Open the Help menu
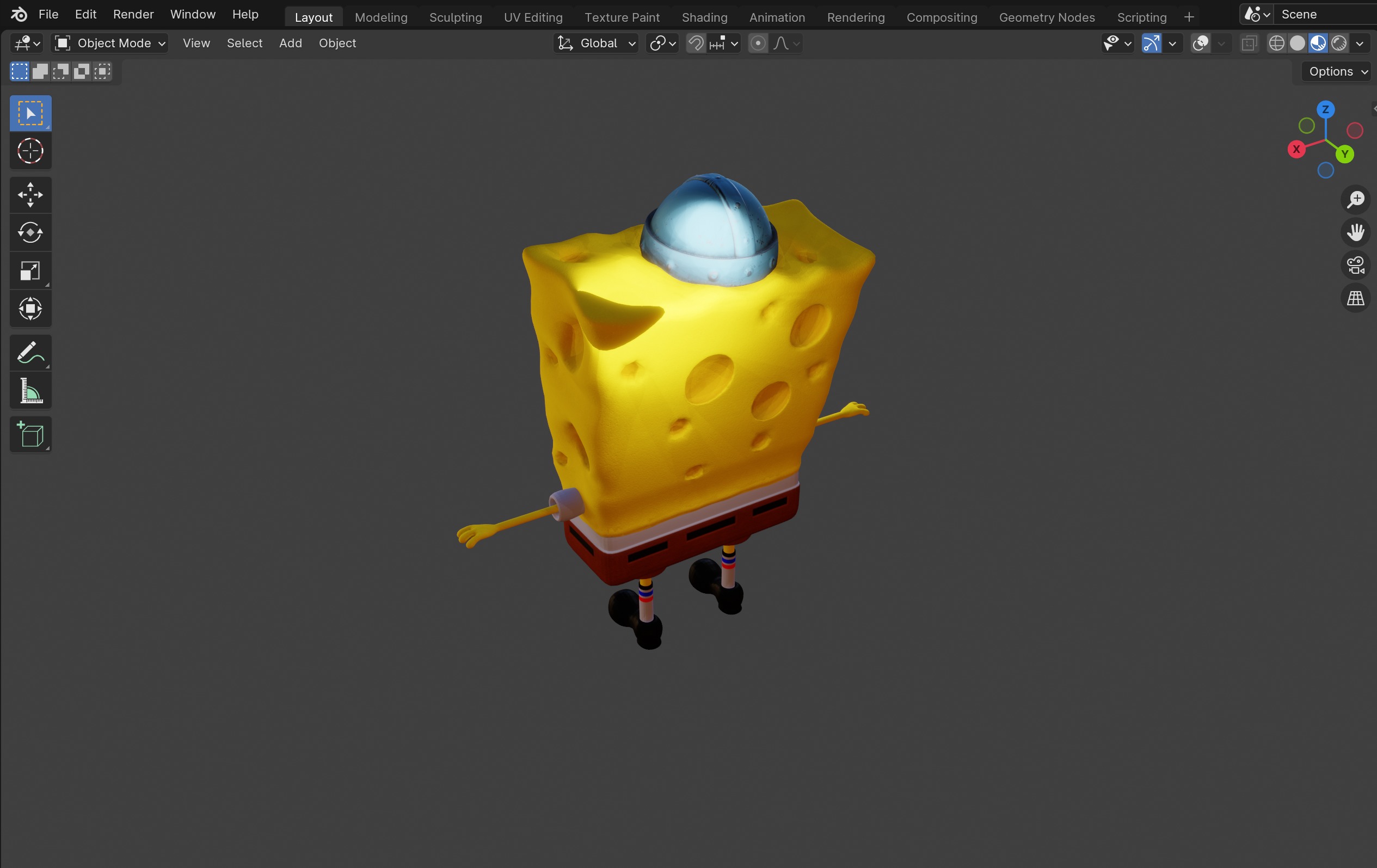Viewport: 1377px width, 868px height. pyautogui.click(x=245, y=14)
